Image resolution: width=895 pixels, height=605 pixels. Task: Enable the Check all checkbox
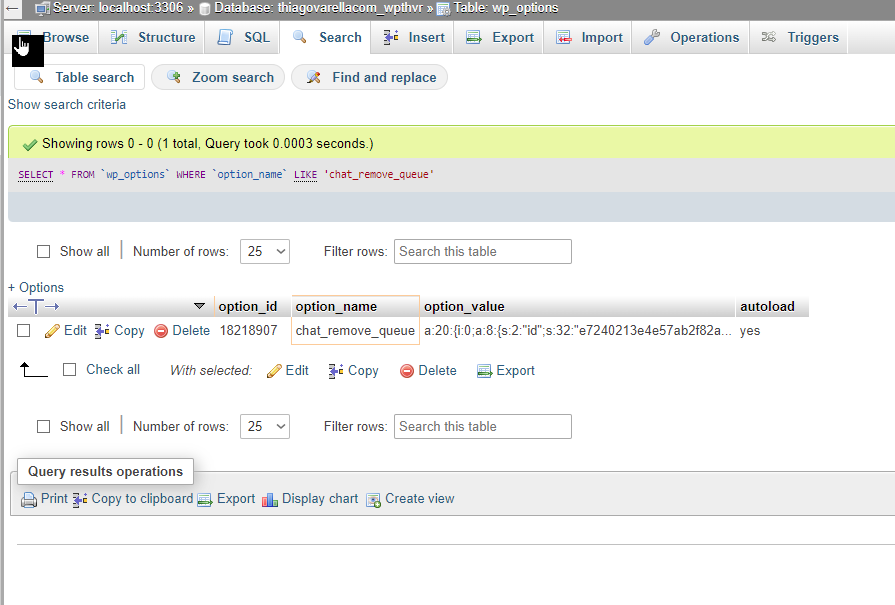tap(70, 370)
